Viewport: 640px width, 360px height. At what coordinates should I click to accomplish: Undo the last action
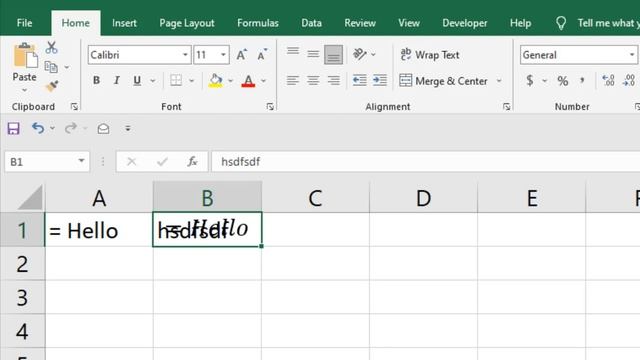[38, 128]
